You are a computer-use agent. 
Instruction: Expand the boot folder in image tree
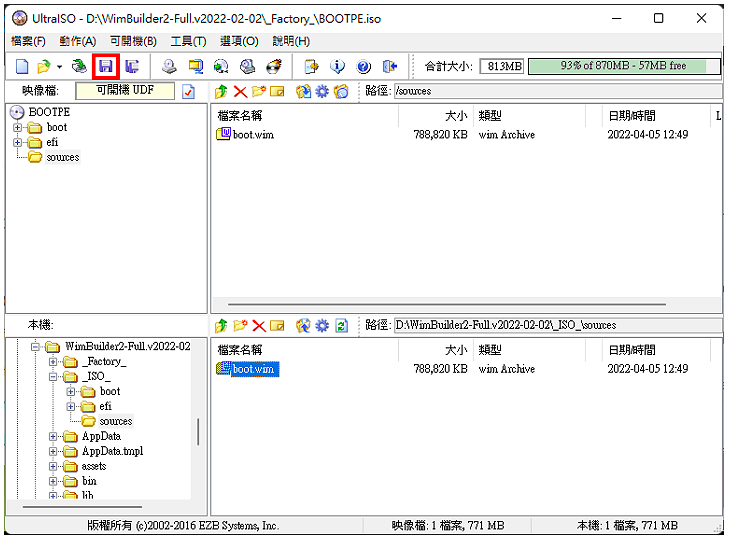click(17, 127)
